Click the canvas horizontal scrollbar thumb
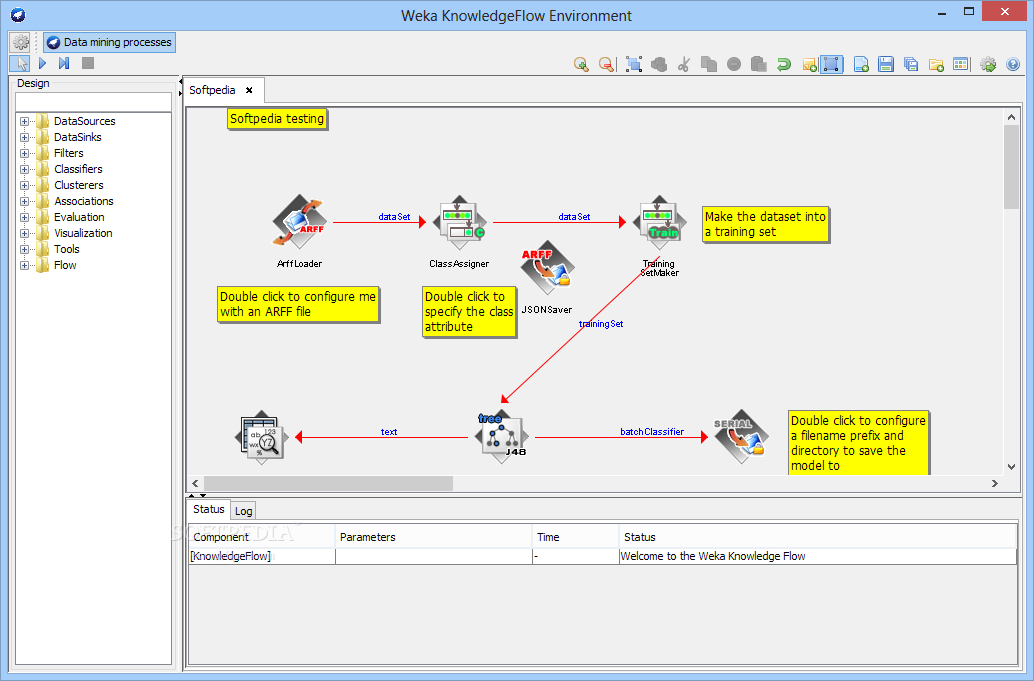This screenshot has height=681, width=1034. 328,483
